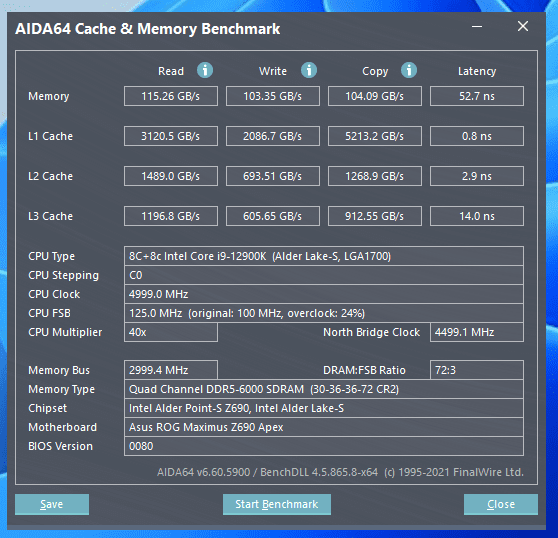558x538 pixels.
Task: Select L1 Cache write 2086.7 GB/s
Action: coord(273,136)
